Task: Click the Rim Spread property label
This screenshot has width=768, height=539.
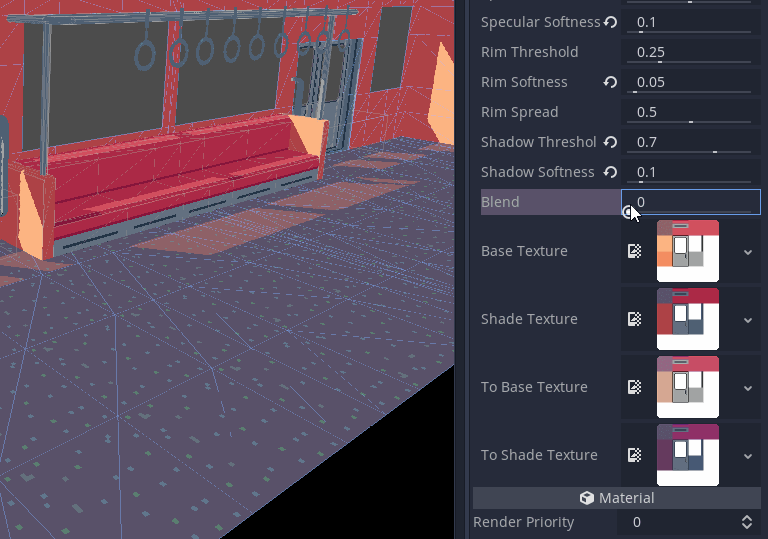Action: point(520,112)
